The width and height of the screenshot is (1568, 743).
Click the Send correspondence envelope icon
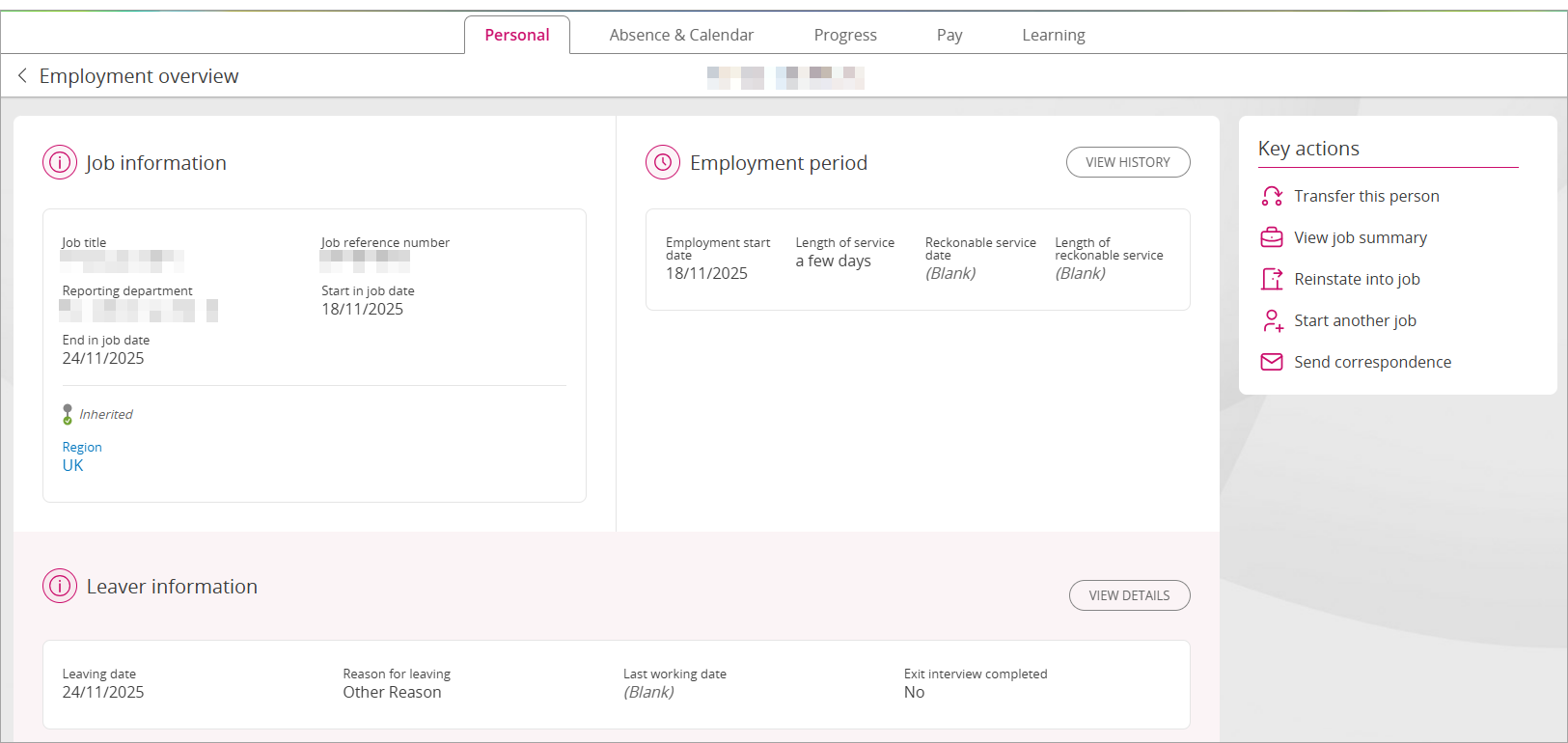(1272, 362)
